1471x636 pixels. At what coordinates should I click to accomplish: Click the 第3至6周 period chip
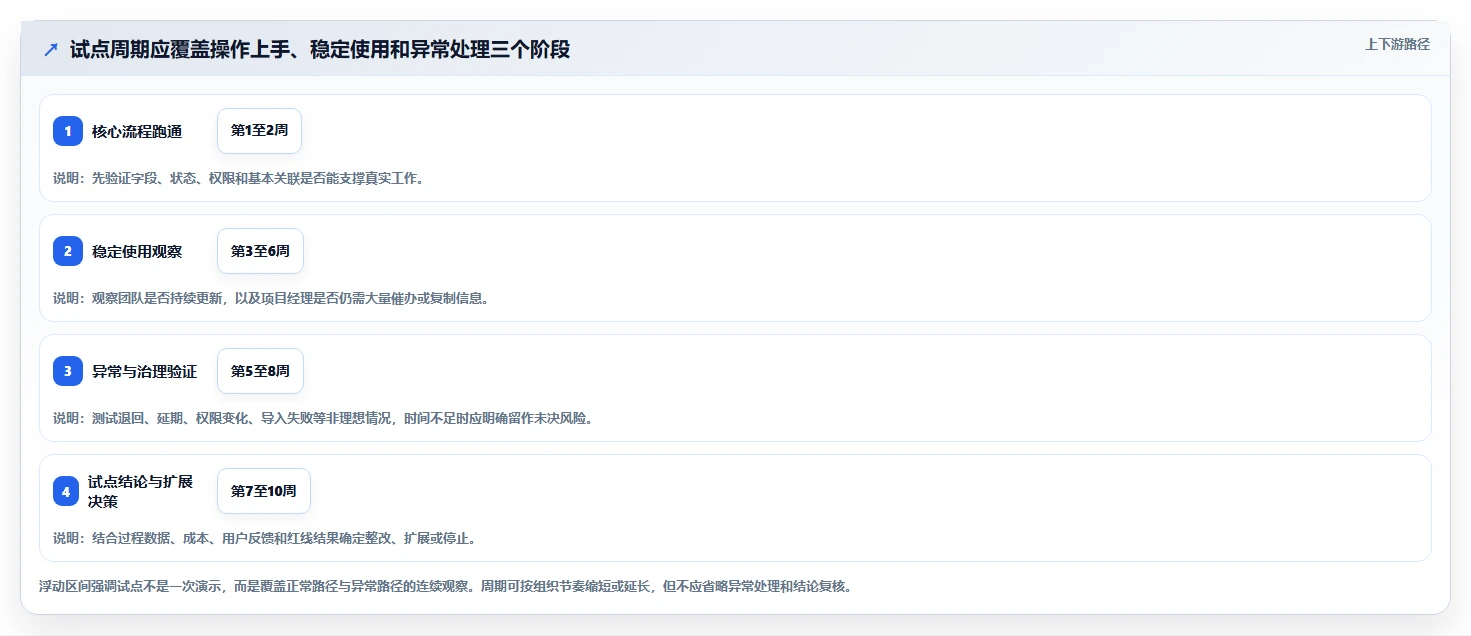click(260, 251)
